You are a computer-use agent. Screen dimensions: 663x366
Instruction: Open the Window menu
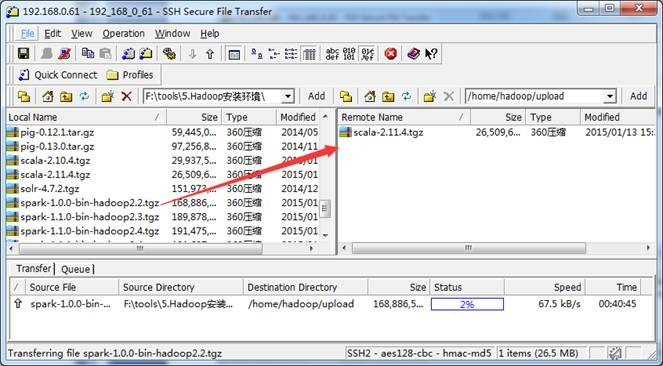172,33
